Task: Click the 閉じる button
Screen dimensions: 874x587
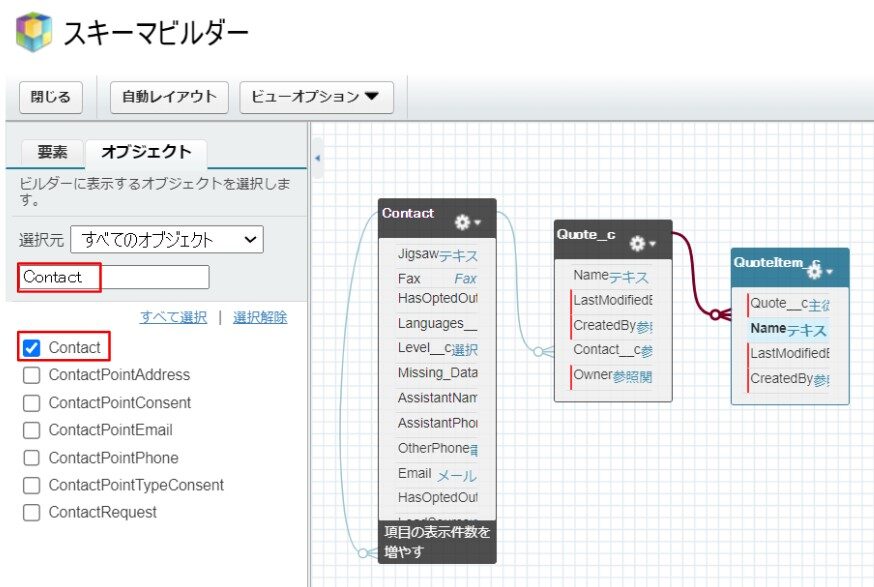Action: tap(51, 97)
